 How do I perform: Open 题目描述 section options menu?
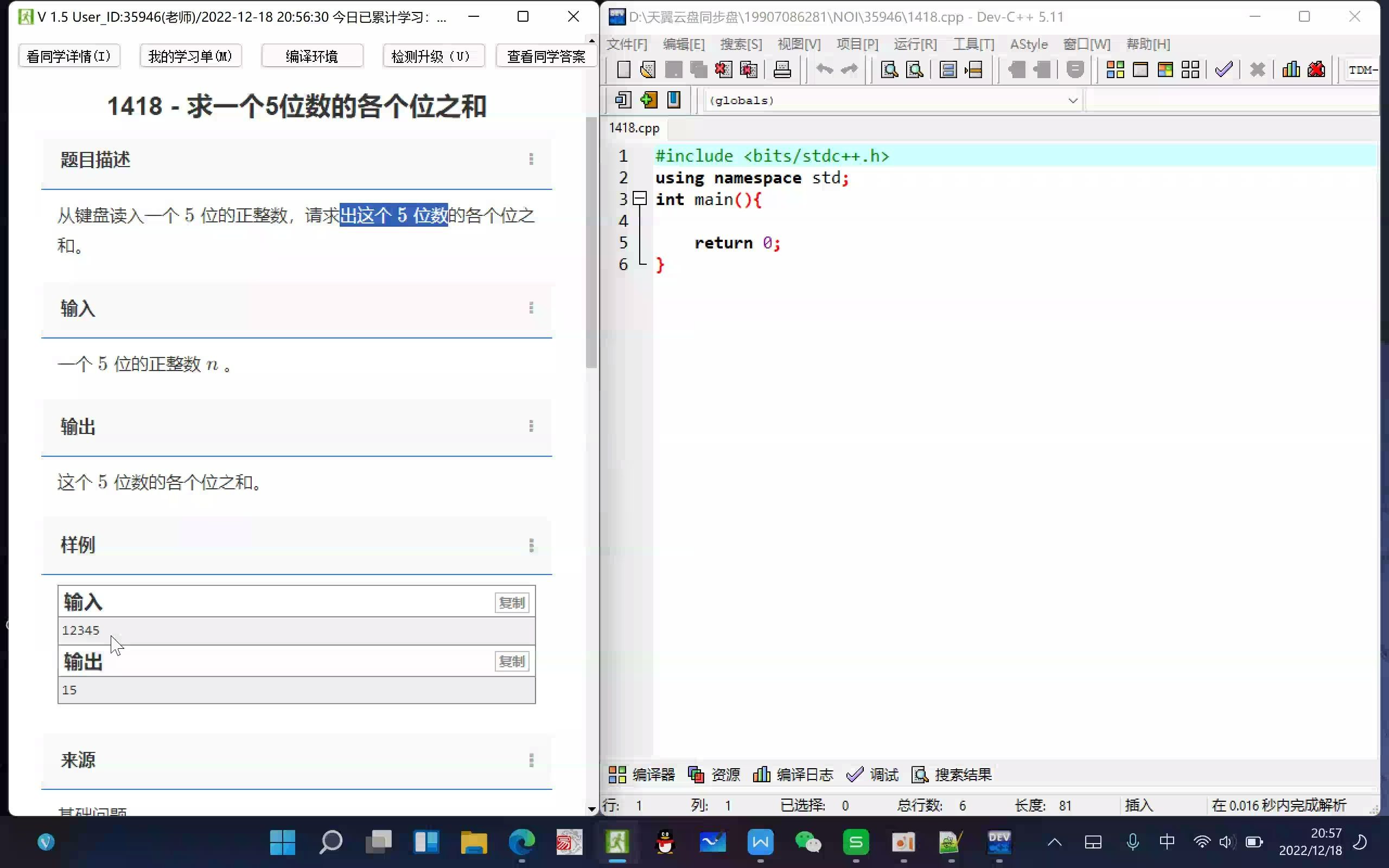pos(531,159)
